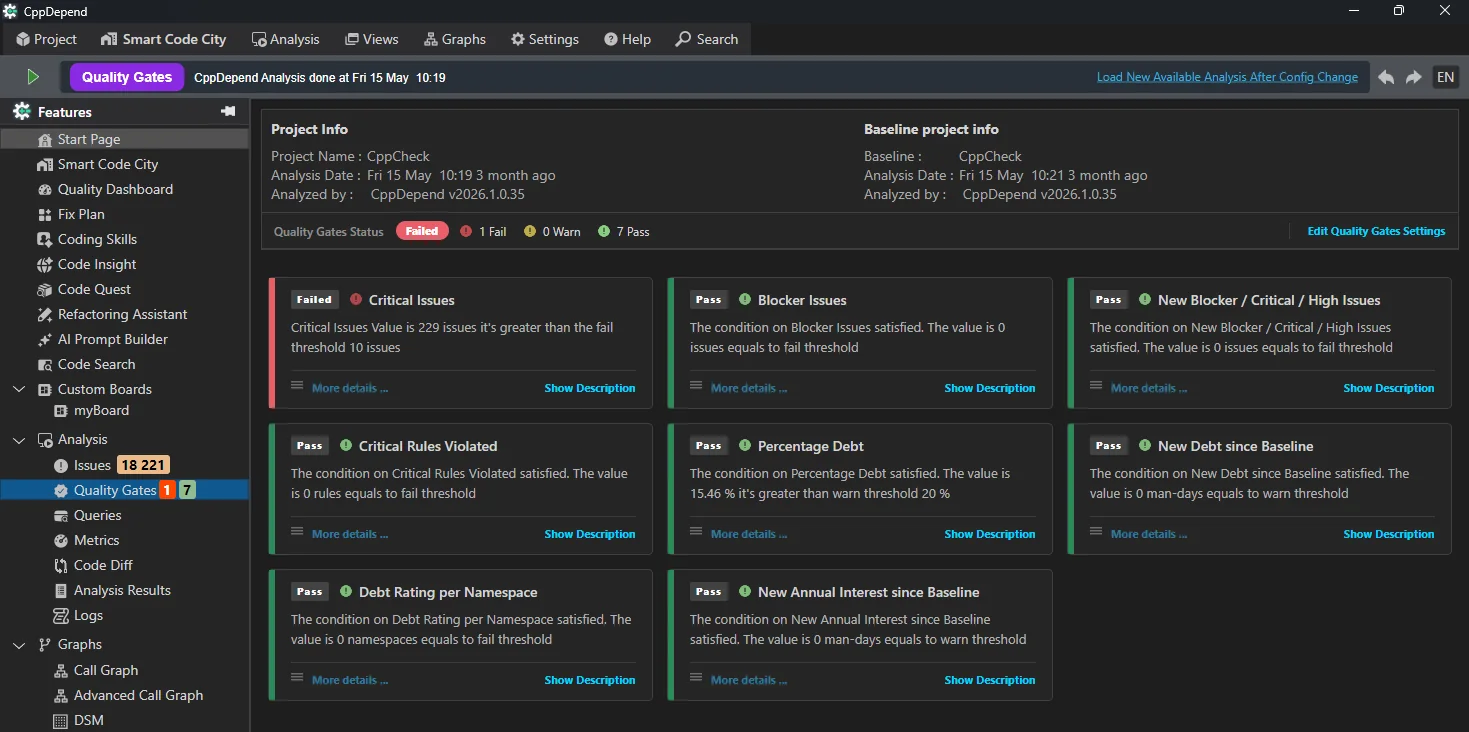
Task: Open More details for New Blocker / Critical / High Issues
Action: coord(1149,388)
